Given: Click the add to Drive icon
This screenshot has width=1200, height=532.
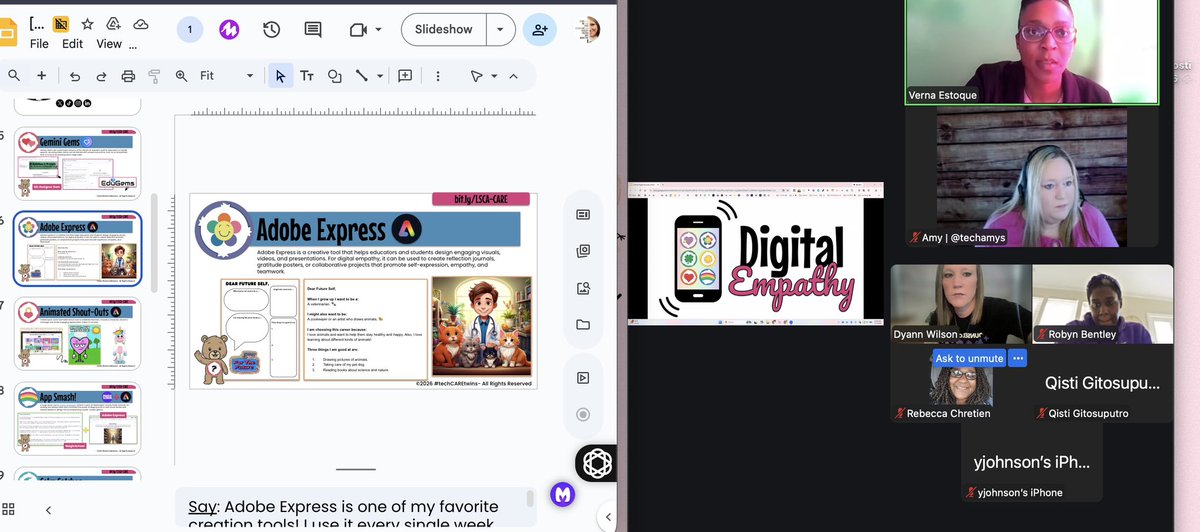Looking at the screenshot, I should click(114, 23).
